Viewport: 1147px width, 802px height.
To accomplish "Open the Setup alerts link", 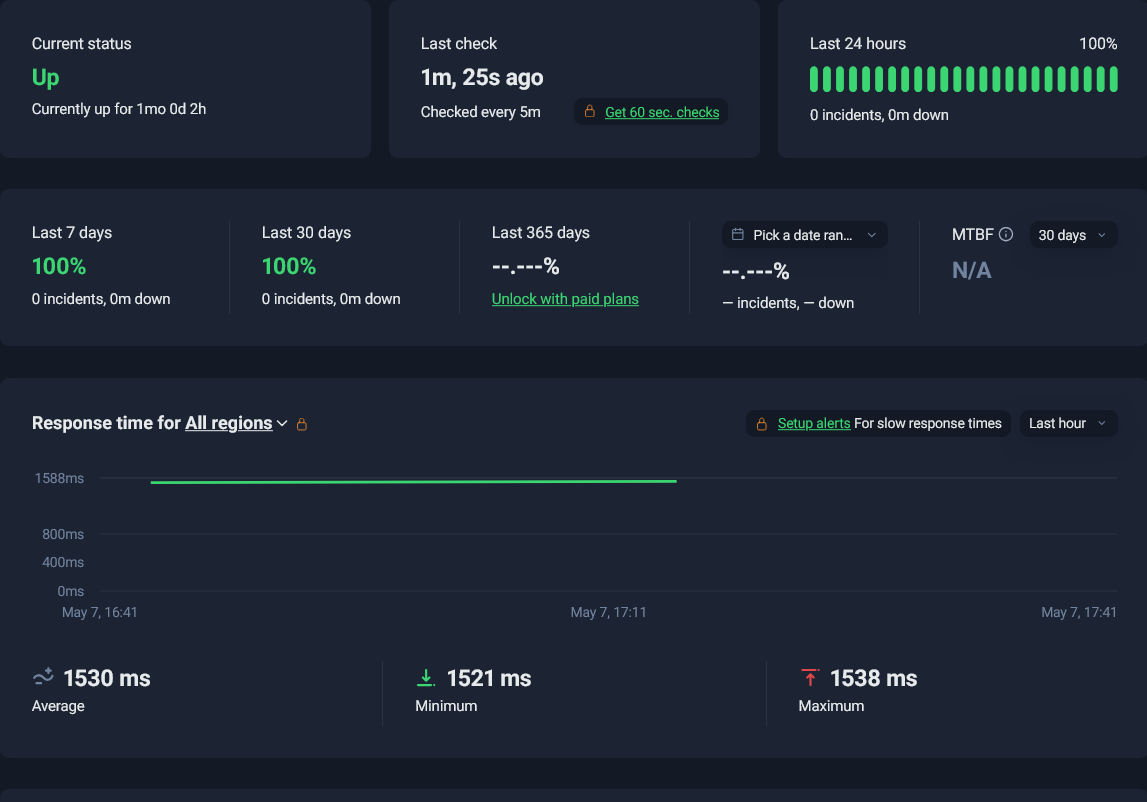I will [813, 423].
